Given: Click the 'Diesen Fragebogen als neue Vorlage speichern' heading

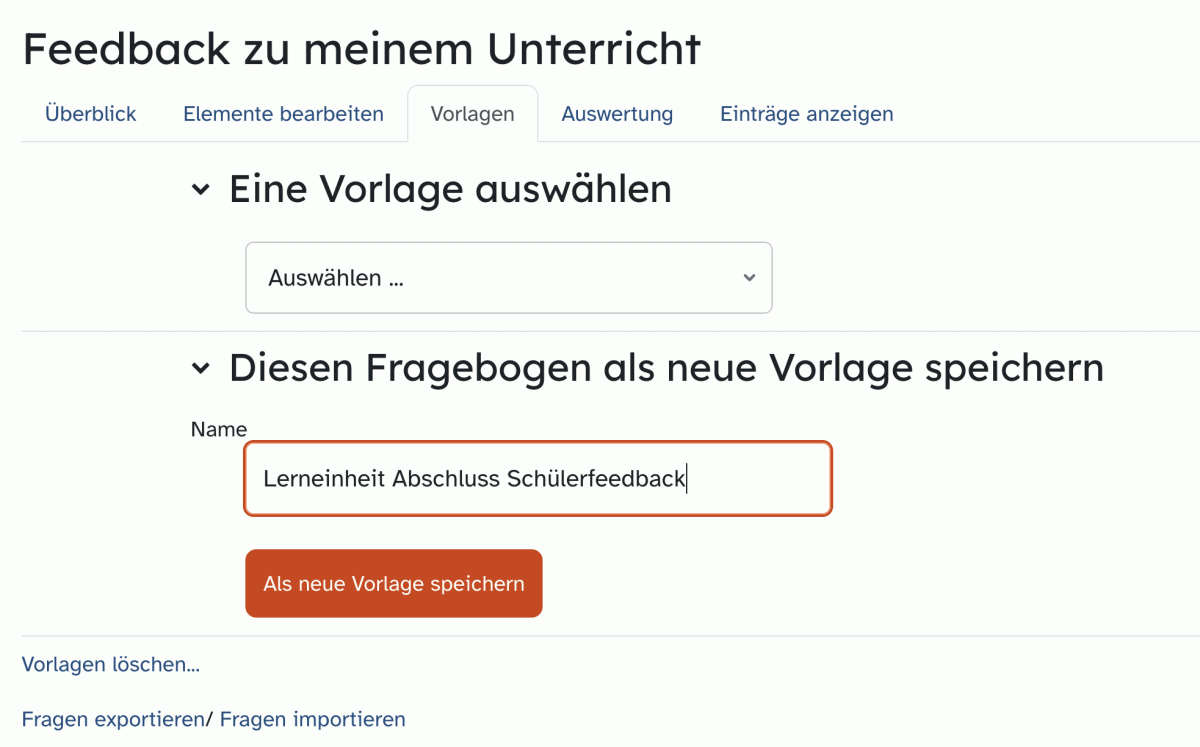Looking at the screenshot, I should click(x=666, y=368).
